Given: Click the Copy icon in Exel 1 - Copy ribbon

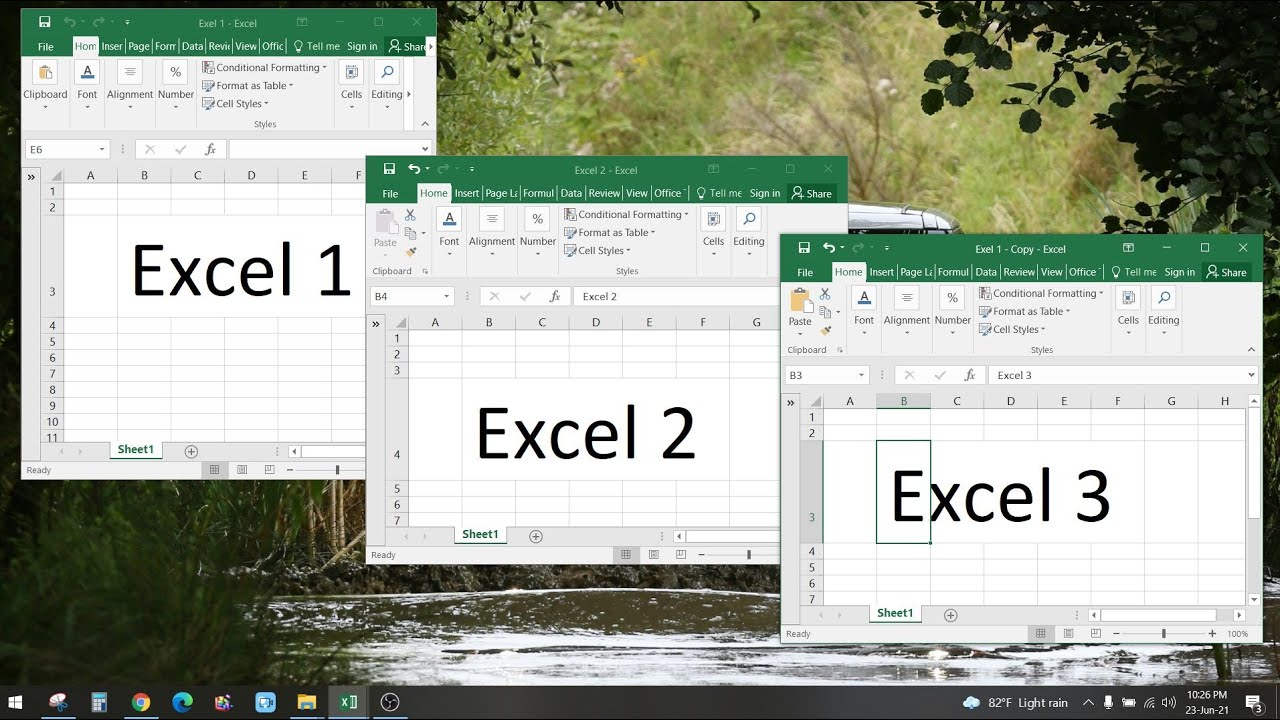Looking at the screenshot, I should (825, 312).
